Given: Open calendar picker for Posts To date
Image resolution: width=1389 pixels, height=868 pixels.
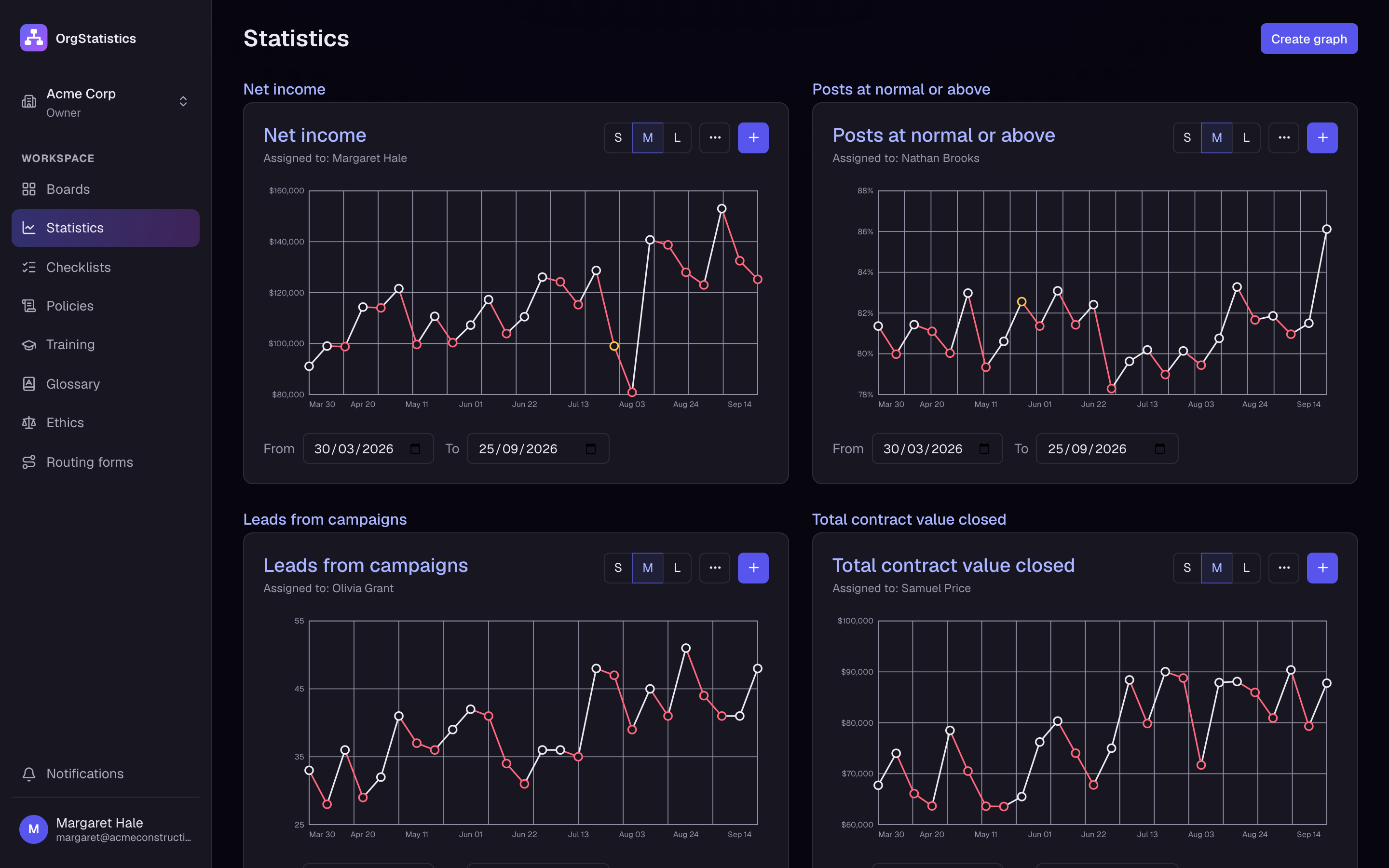Looking at the screenshot, I should tap(1160, 449).
